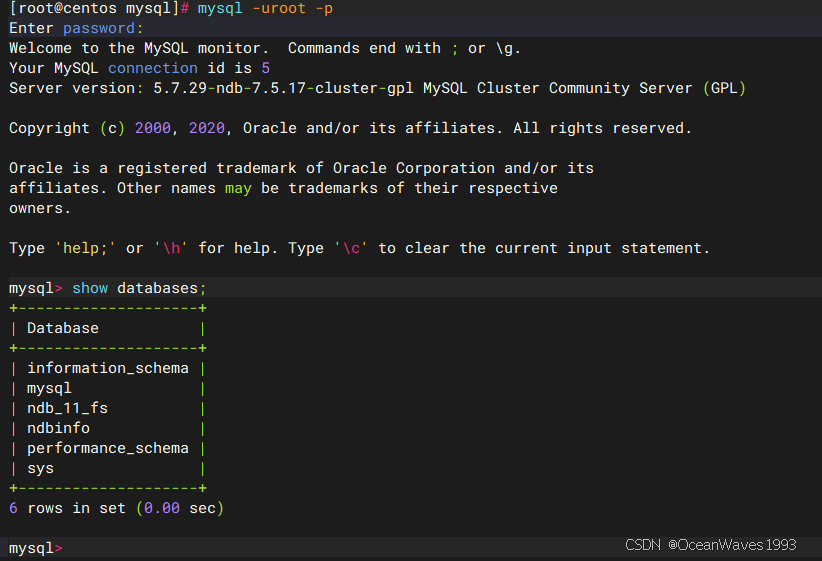Click the 'show databases;' command
The width and height of the screenshot is (822, 561).
tap(139, 288)
